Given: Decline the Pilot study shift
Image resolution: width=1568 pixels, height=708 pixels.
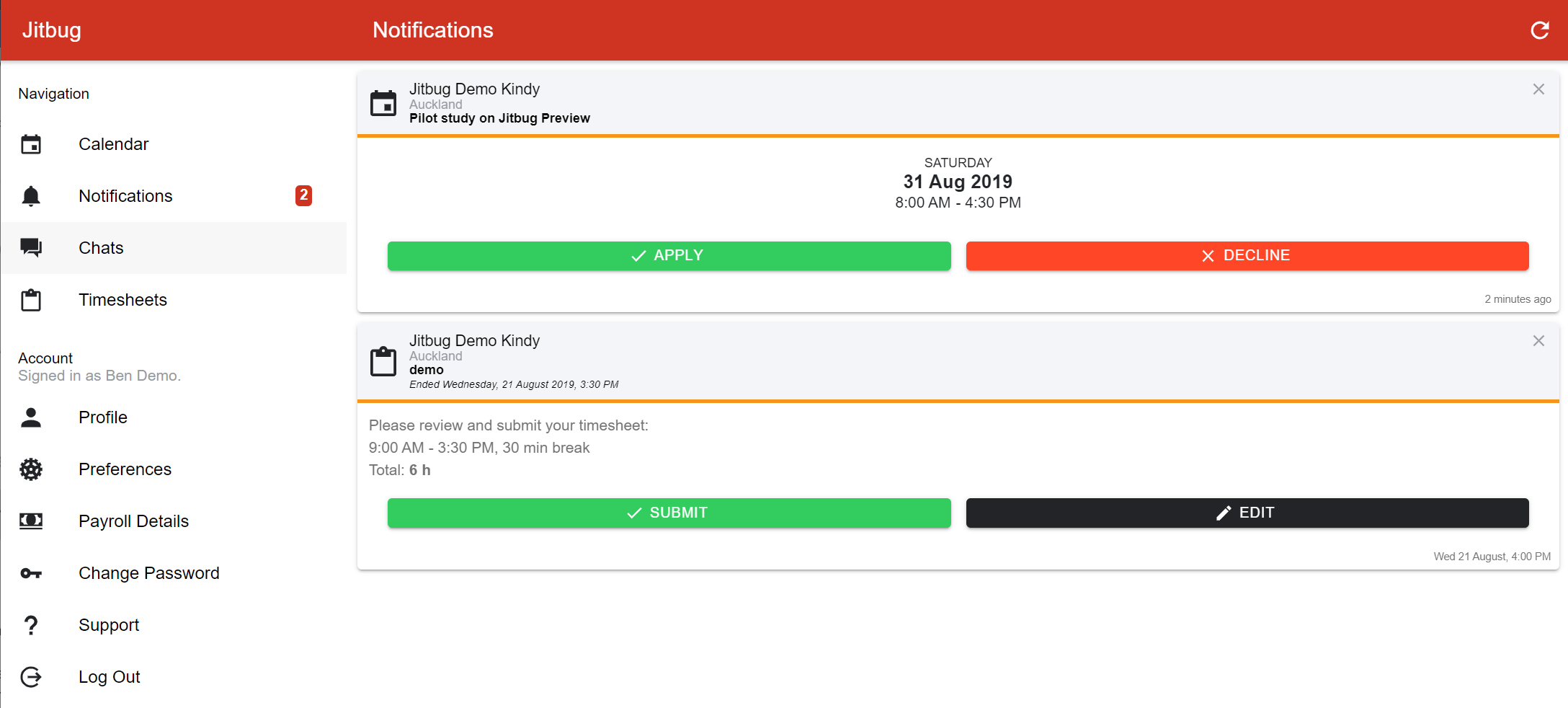Looking at the screenshot, I should tap(1247, 256).
